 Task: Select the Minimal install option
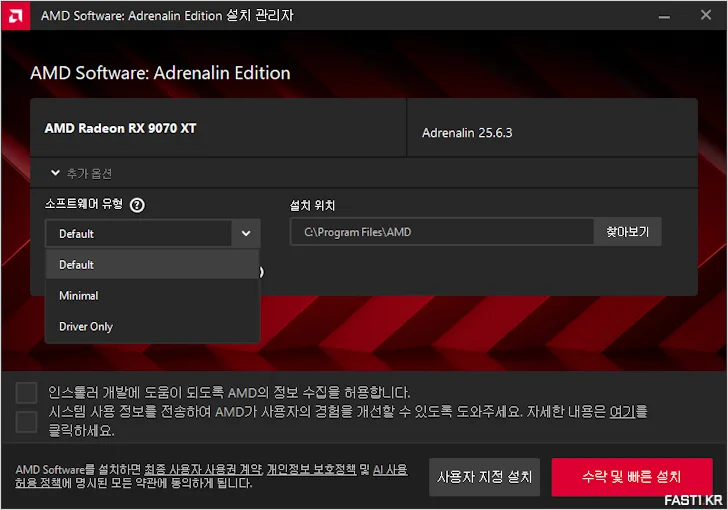tap(152, 295)
